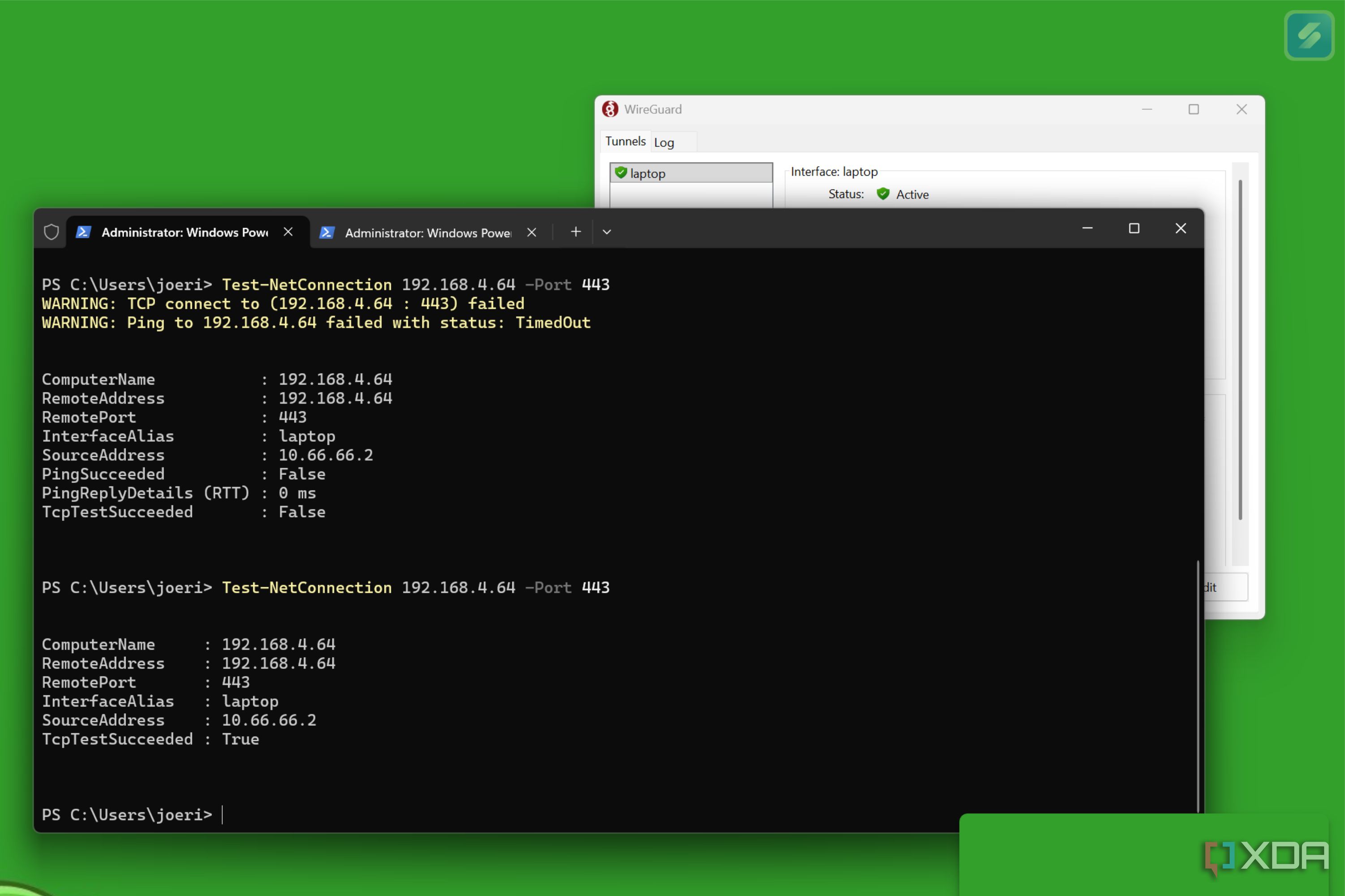This screenshot has height=896, width=1345.
Task: Click the shield icon in terminal title bar
Action: click(52, 232)
